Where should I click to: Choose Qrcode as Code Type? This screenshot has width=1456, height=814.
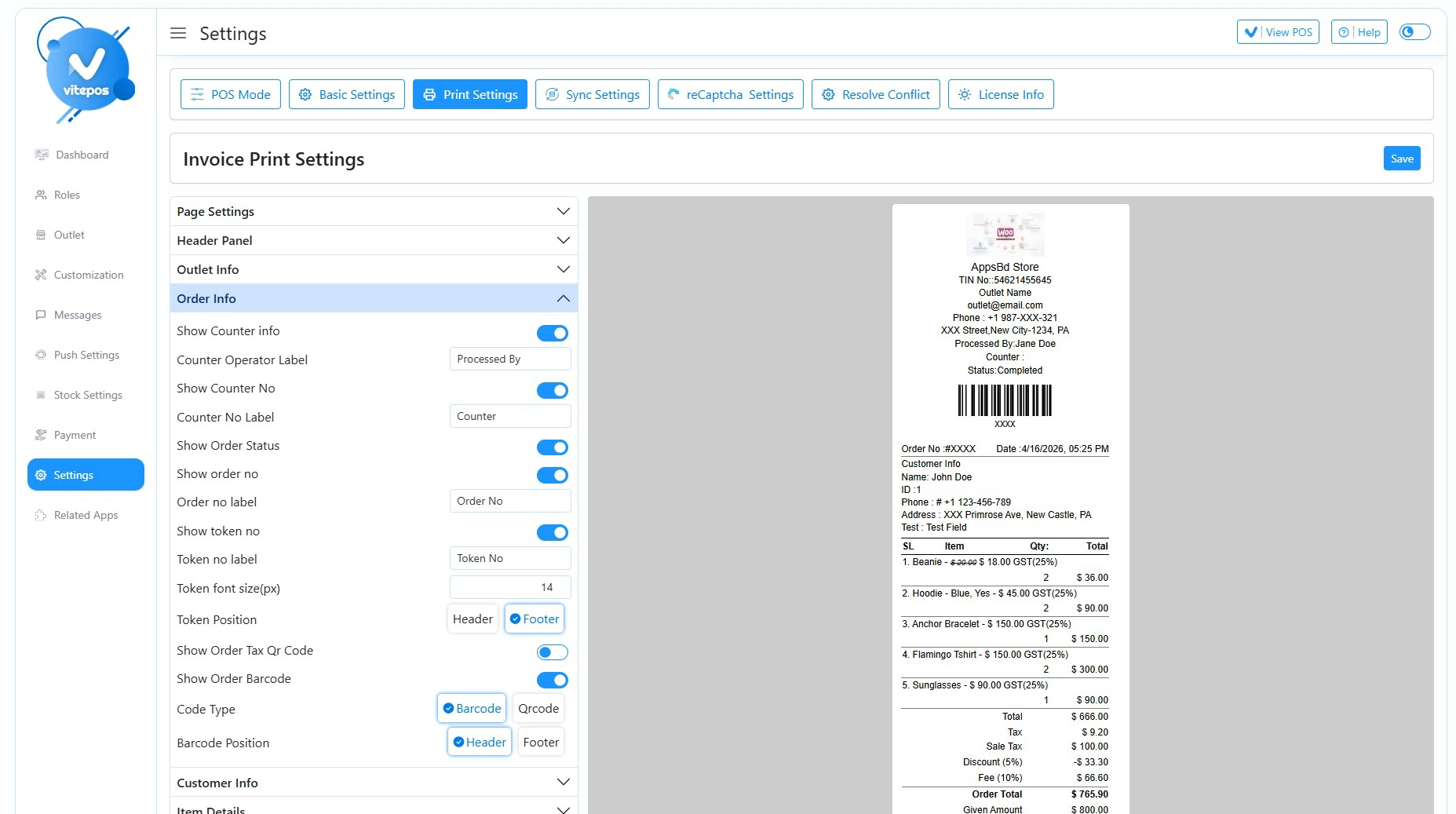pyautogui.click(x=538, y=708)
